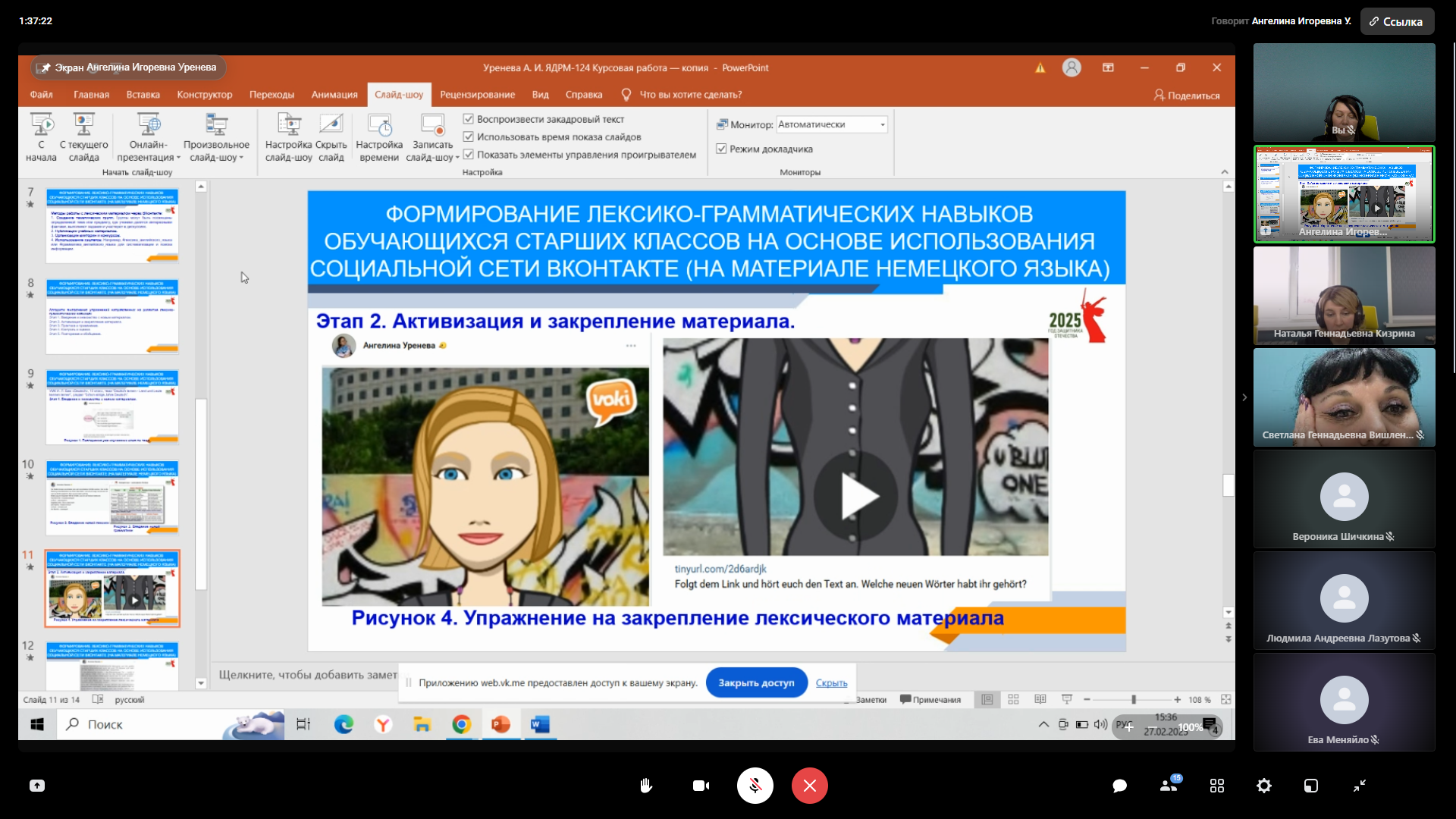
Task: End call with red button
Action: coord(809,786)
